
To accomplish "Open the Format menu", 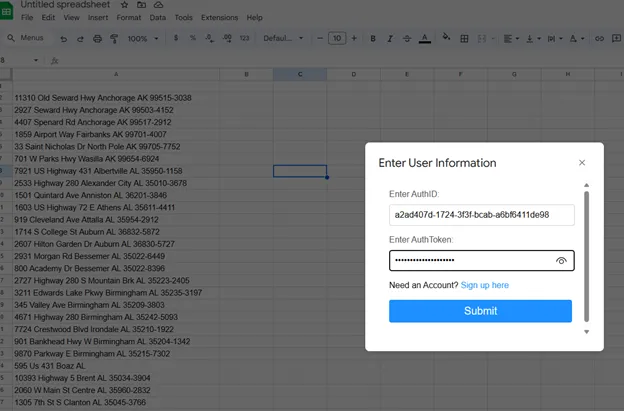I will click(128, 18).
